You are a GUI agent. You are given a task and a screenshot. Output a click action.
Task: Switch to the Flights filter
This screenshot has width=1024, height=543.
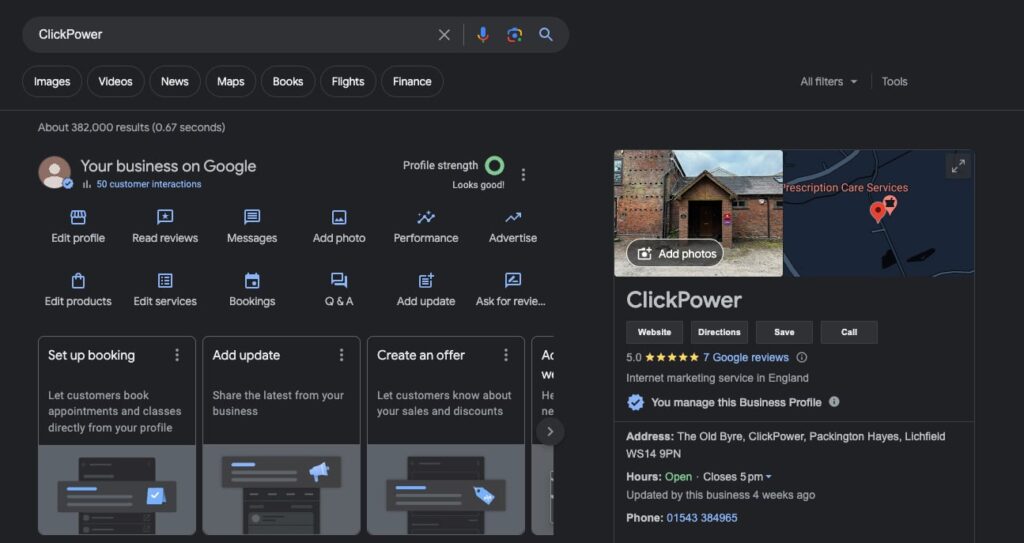pos(348,82)
